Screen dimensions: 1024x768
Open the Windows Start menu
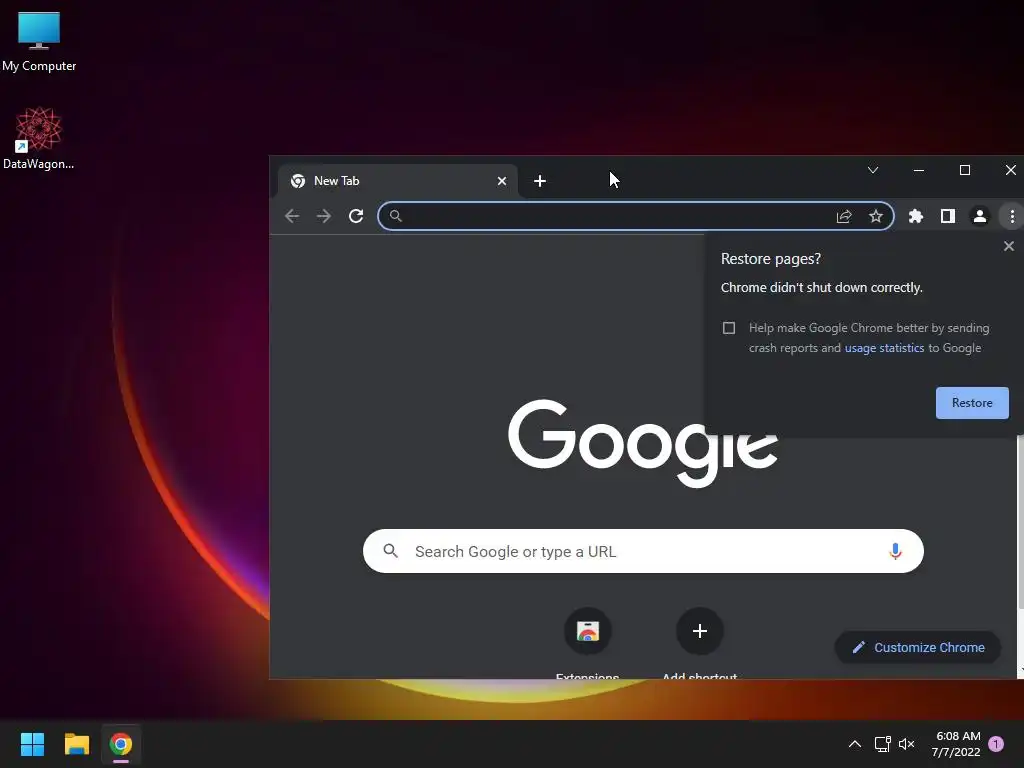(x=32, y=744)
